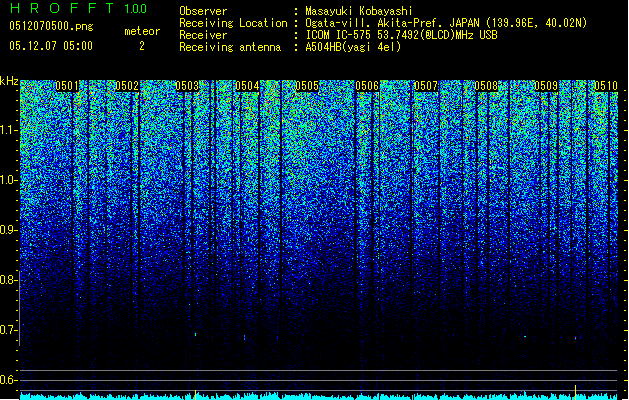The width and height of the screenshot is (629, 400).
Task: Click the meteor count label
Action: 142,31
